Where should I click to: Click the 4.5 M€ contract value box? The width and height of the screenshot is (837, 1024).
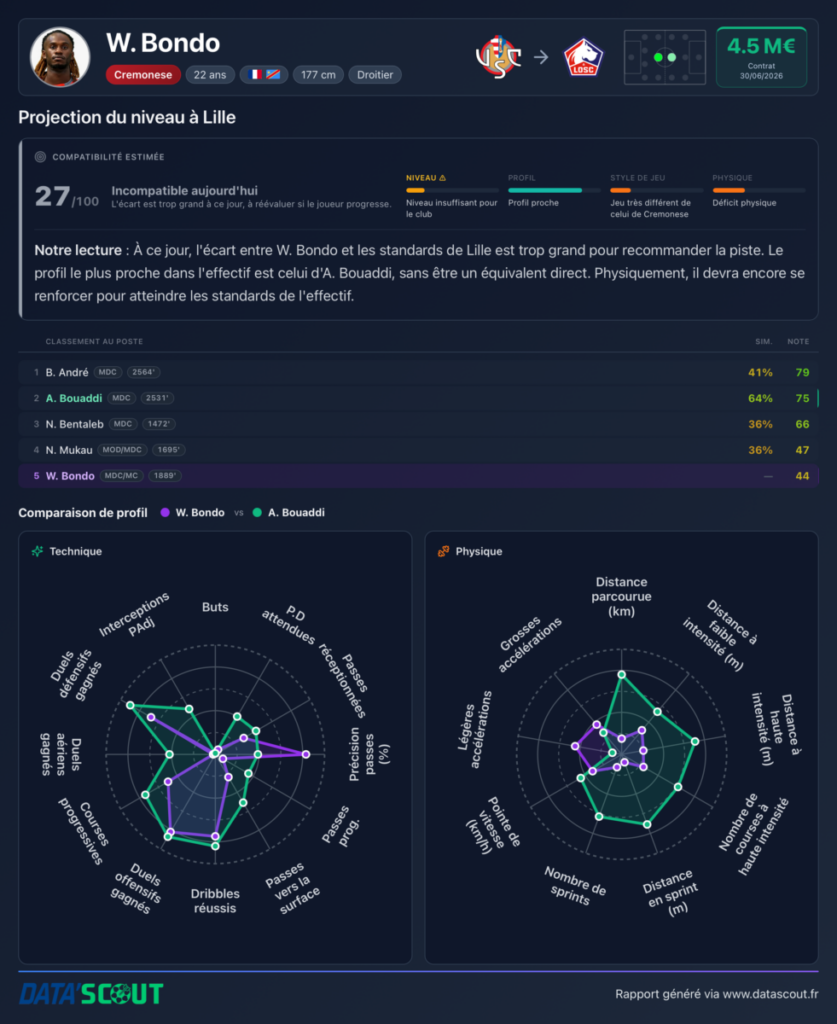761,57
